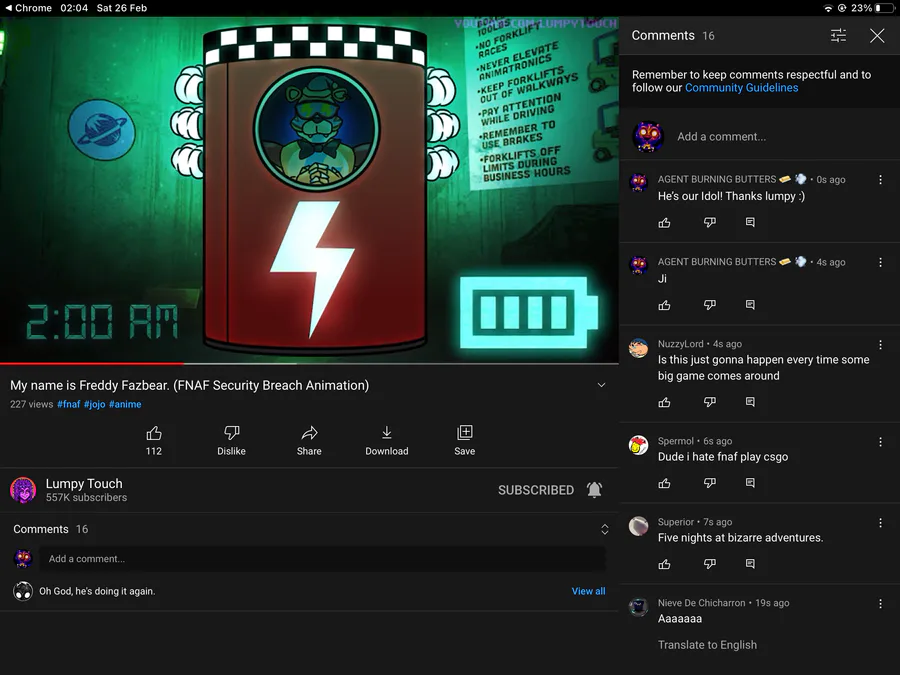
Task: Open Spermol's profile avatar
Action: click(x=638, y=445)
